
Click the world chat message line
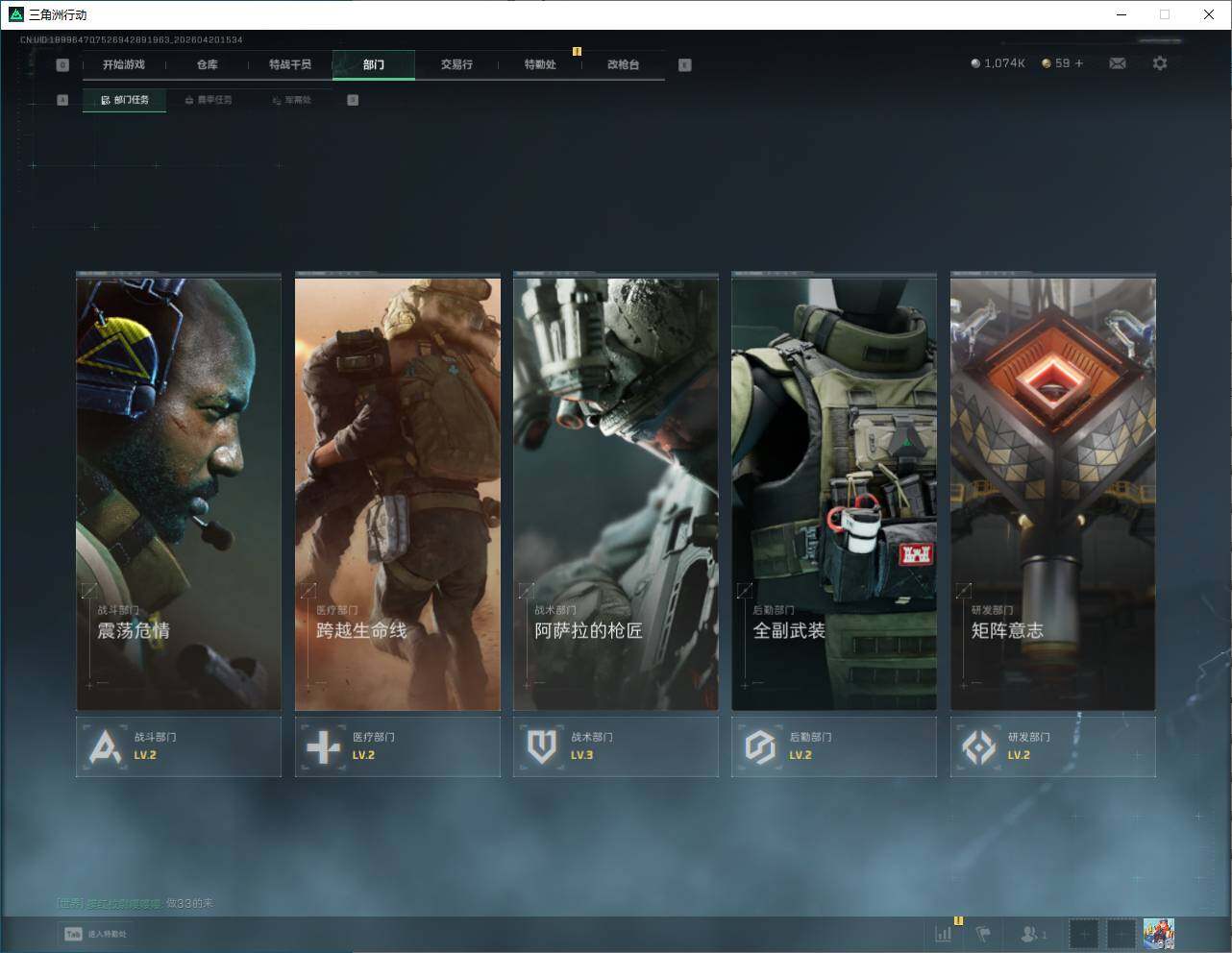click(135, 903)
